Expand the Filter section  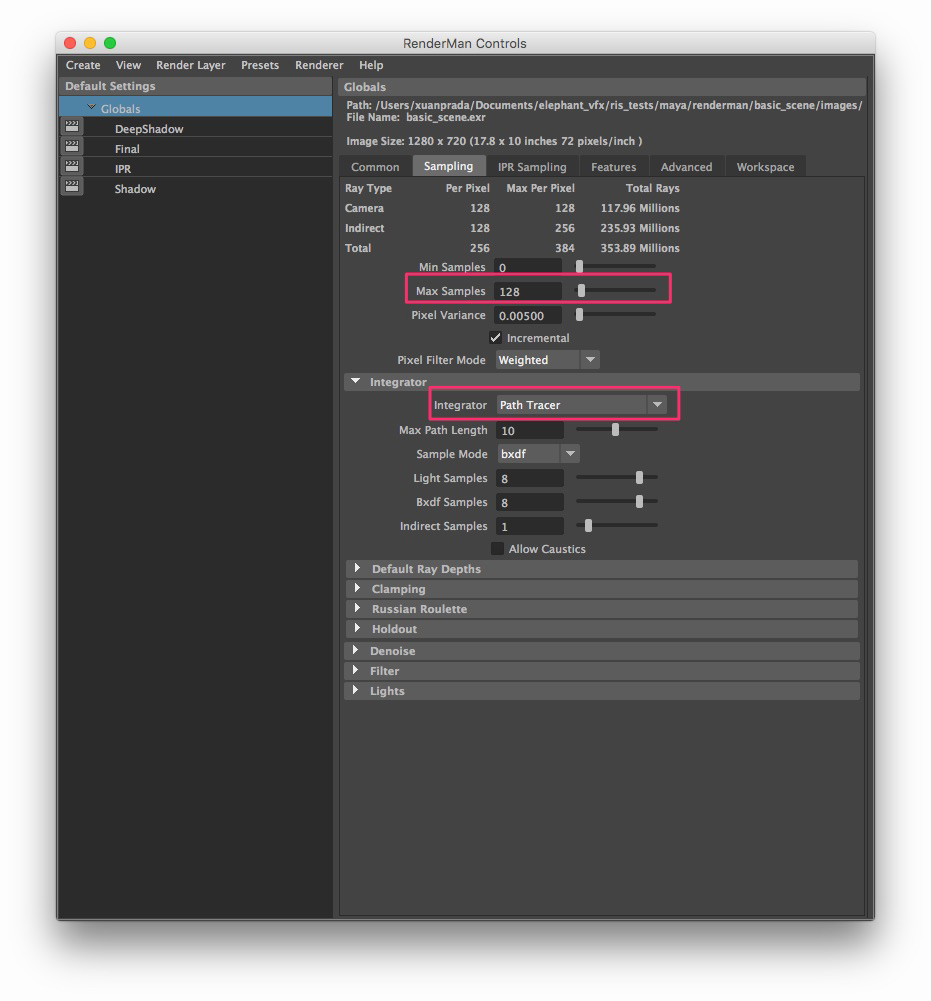(x=356, y=670)
